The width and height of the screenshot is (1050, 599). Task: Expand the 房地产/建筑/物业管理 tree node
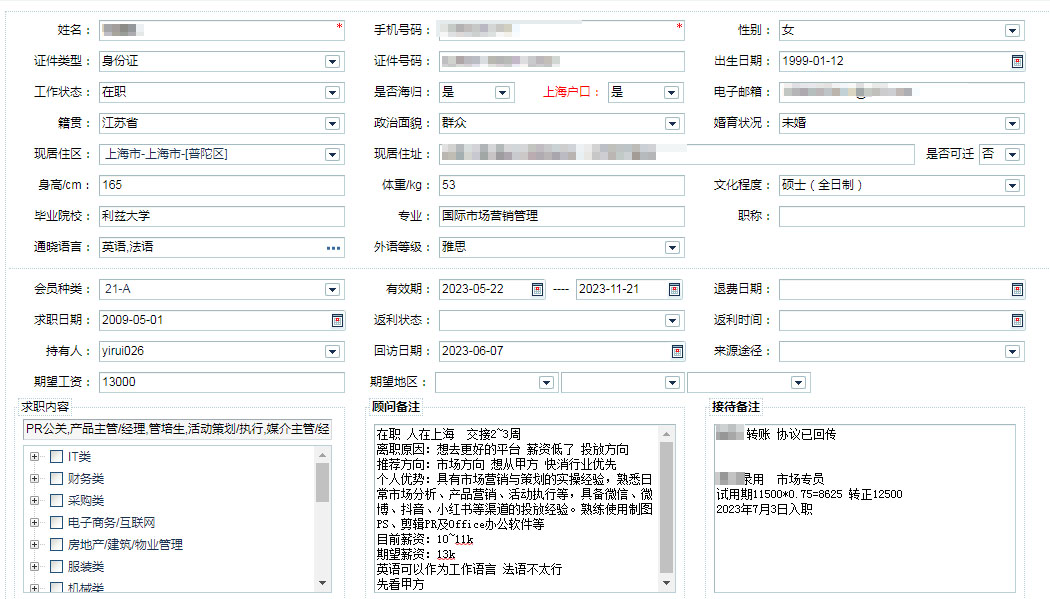point(34,545)
